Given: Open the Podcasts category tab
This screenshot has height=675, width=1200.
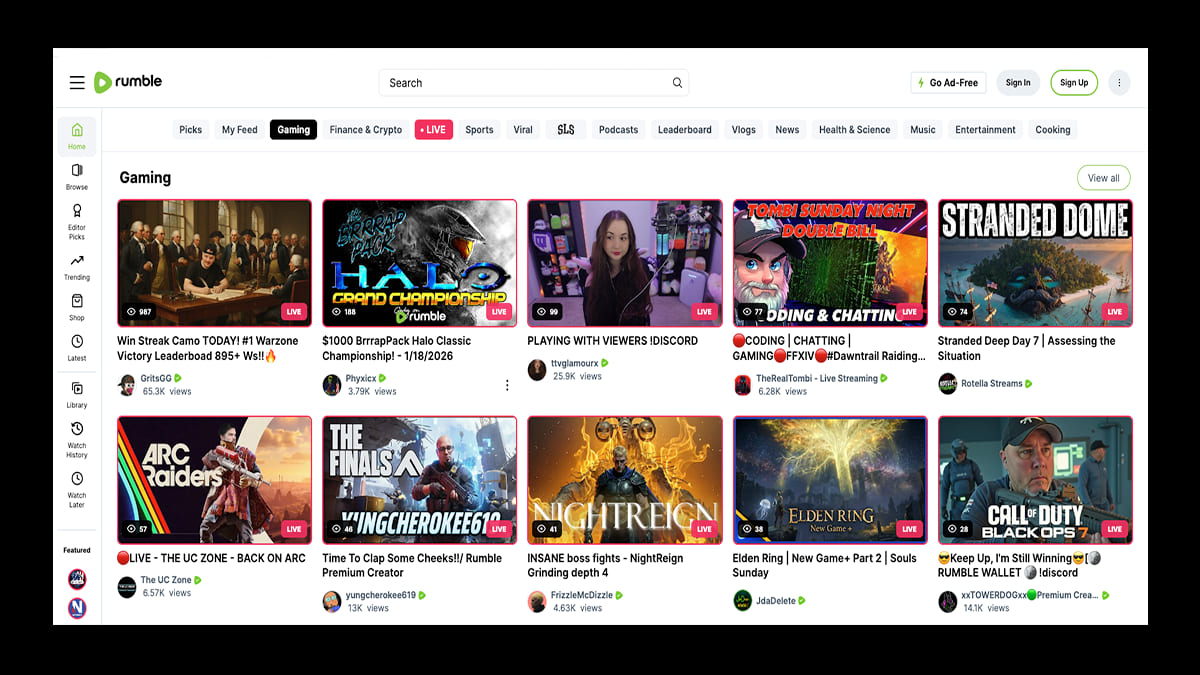Looking at the screenshot, I should 618,129.
